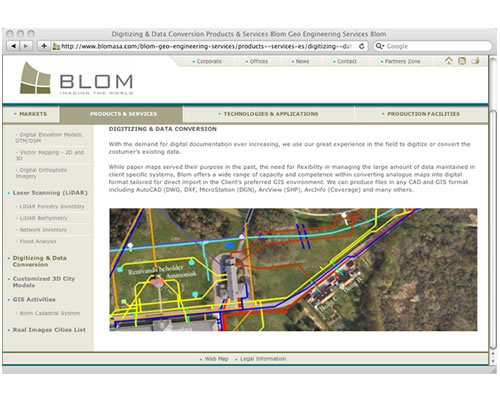Viewport: 500px width, 400px height.
Task: Click the aerial map image
Action: (293, 270)
